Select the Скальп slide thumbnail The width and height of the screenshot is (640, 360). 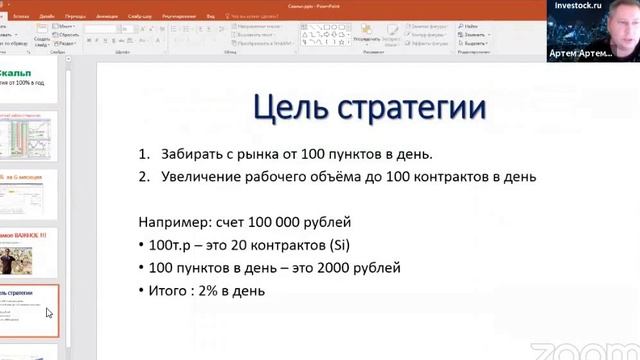(29, 80)
